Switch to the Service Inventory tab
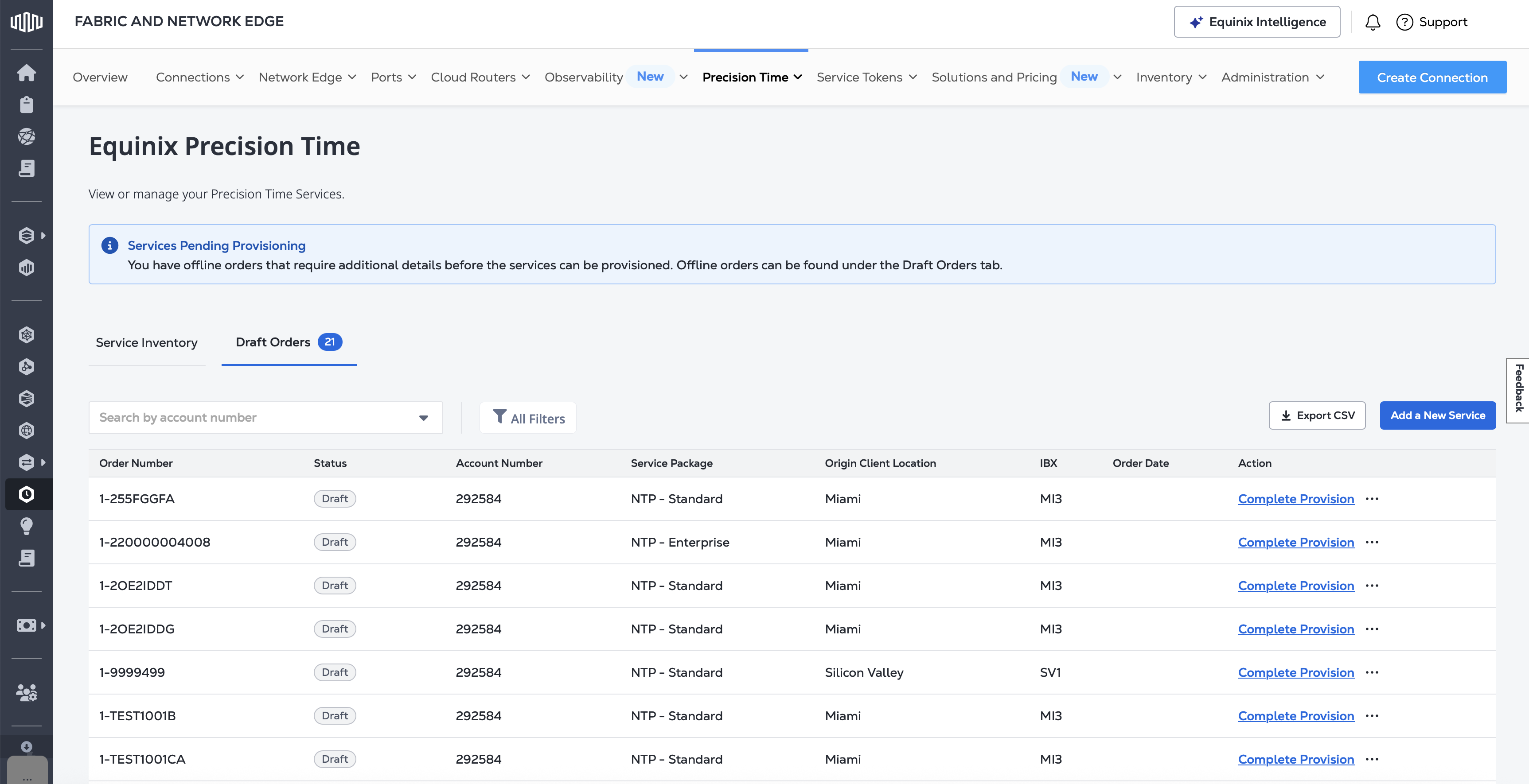This screenshot has width=1529, height=784. (x=147, y=343)
